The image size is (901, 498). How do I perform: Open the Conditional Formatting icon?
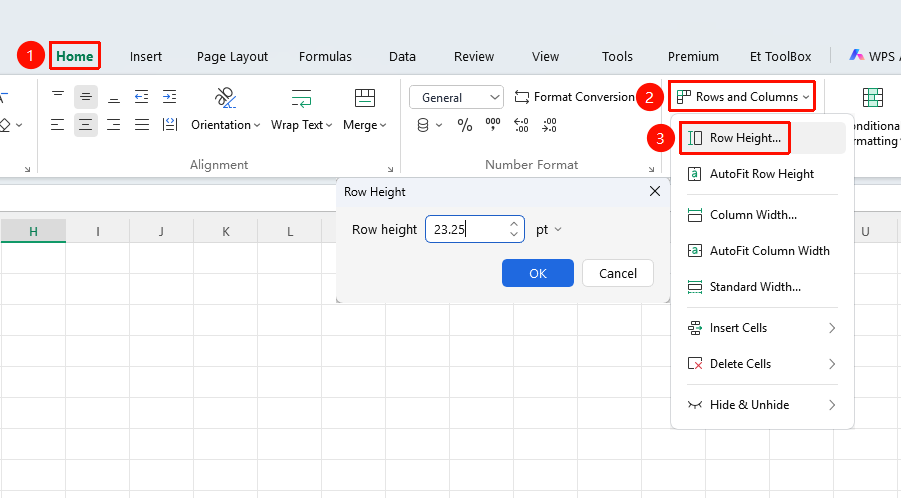(872, 98)
